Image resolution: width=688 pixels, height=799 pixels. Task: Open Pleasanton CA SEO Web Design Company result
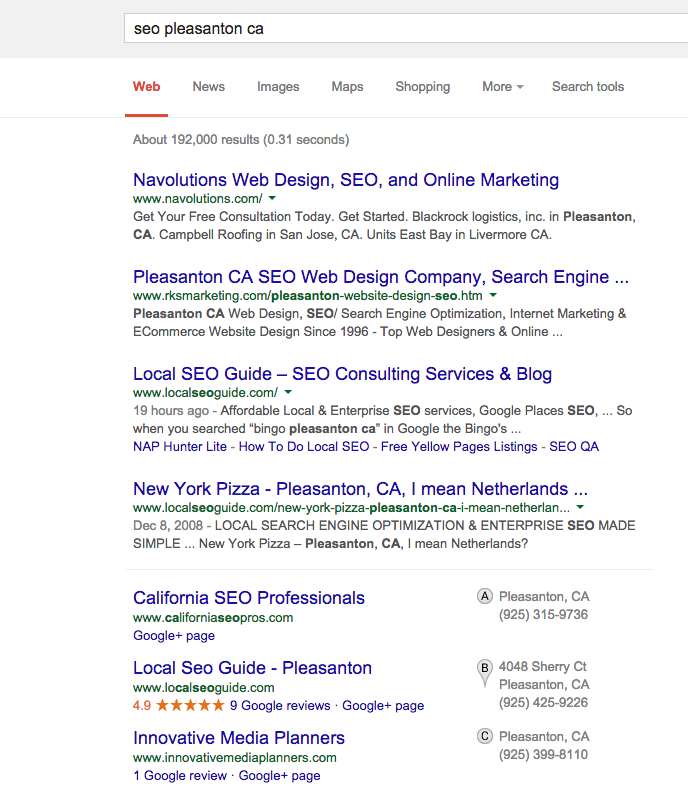click(x=381, y=277)
